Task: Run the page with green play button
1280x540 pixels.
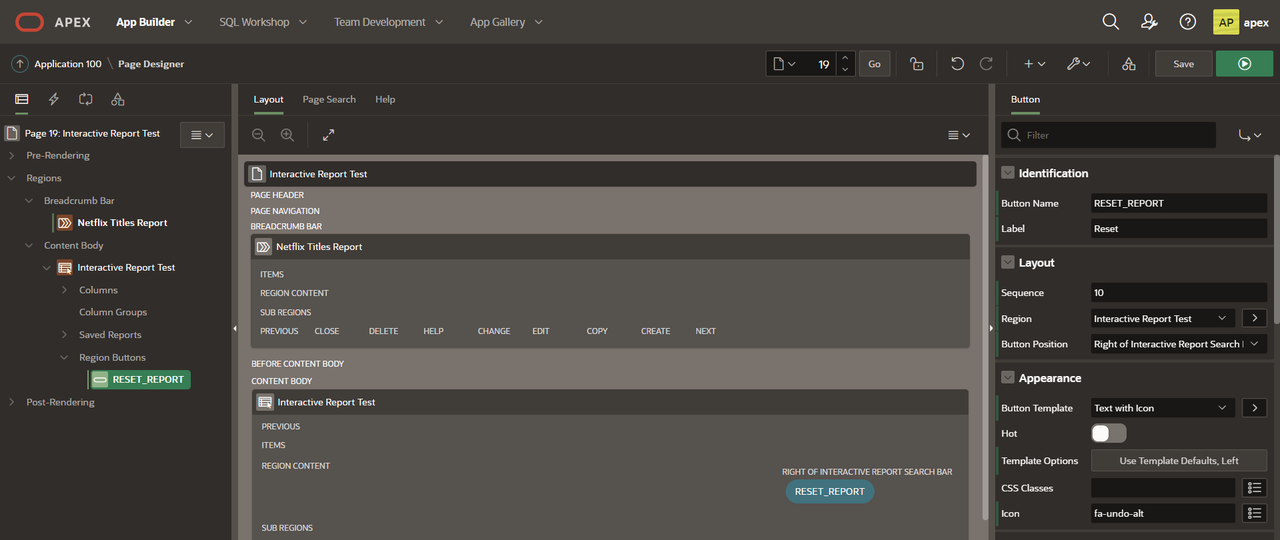Action: click(1244, 64)
